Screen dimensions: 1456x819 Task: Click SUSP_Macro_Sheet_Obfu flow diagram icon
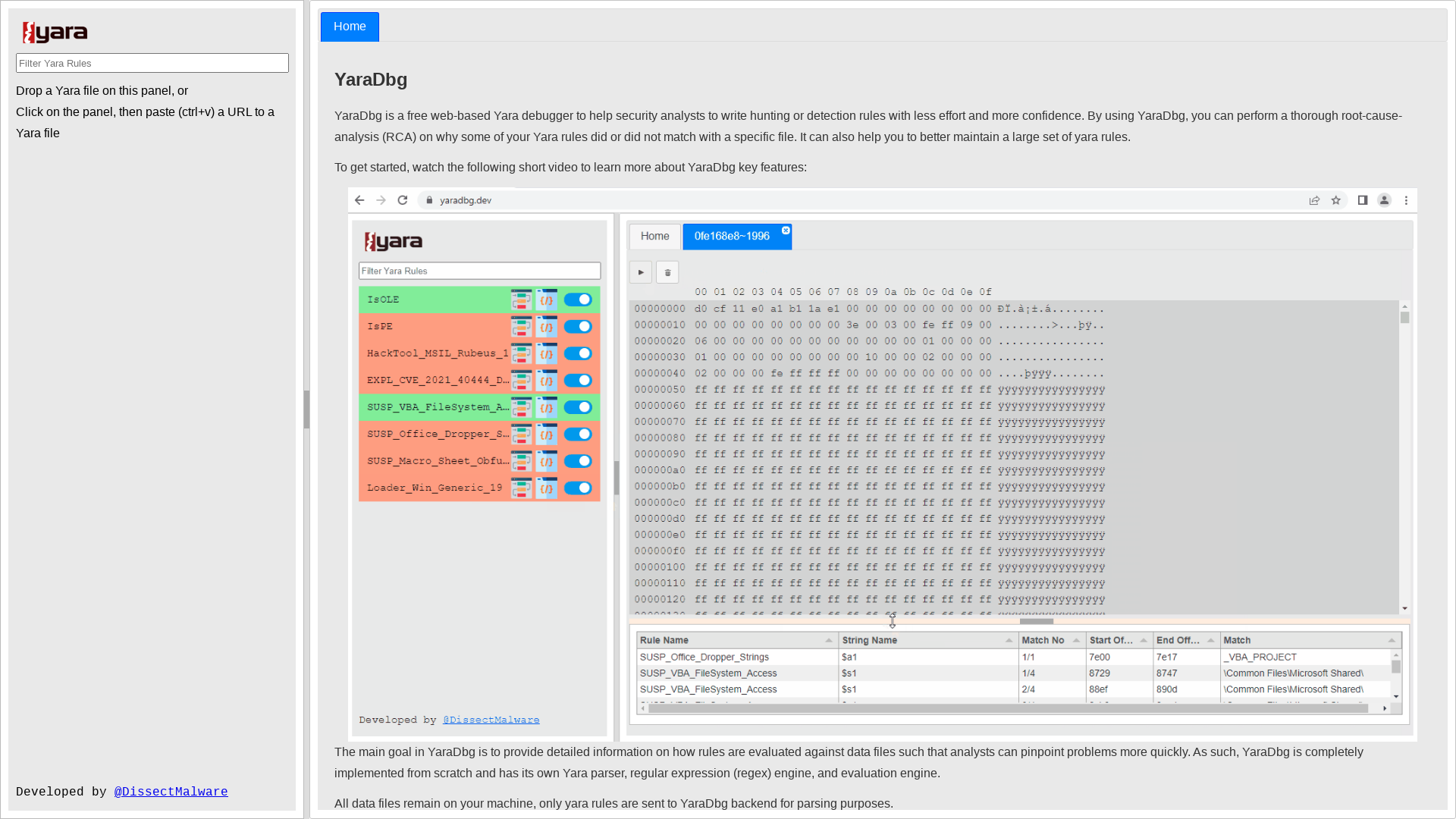coord(521,462)
